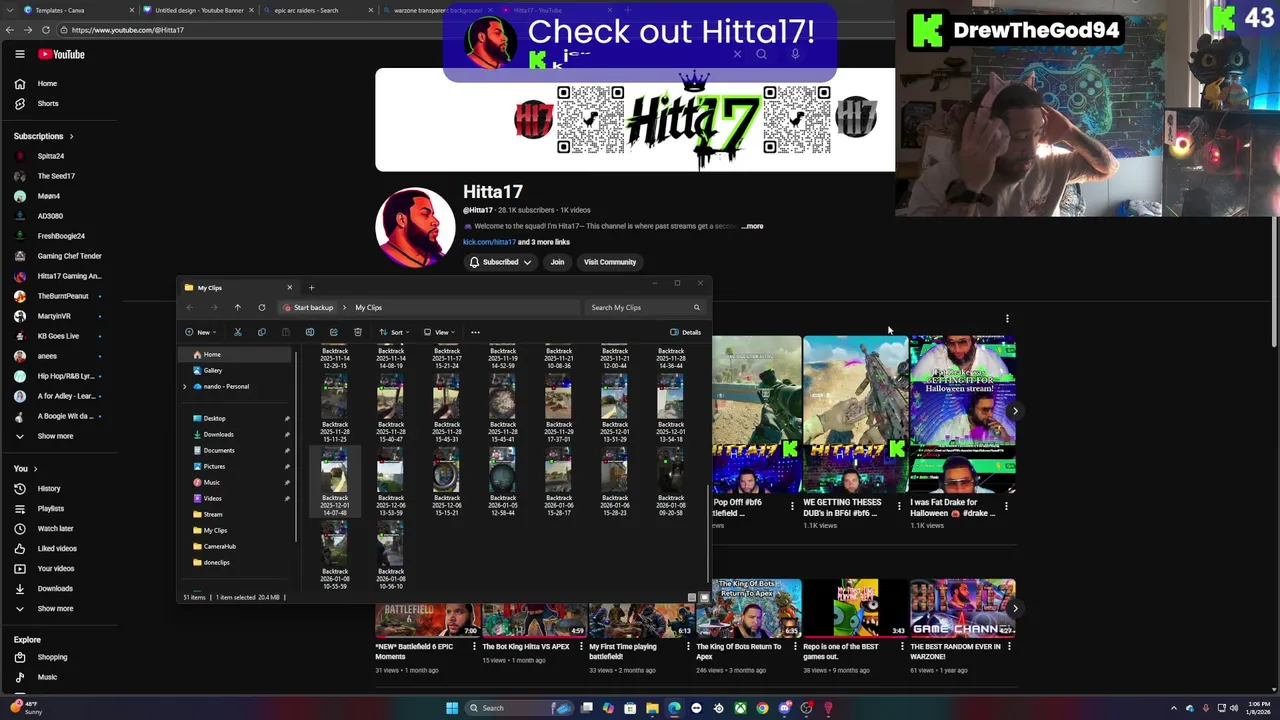The width and height of the screenshot is (1280, 720).
Task: Open Watch later in YouTube sidebar
Action: [56, 528]
